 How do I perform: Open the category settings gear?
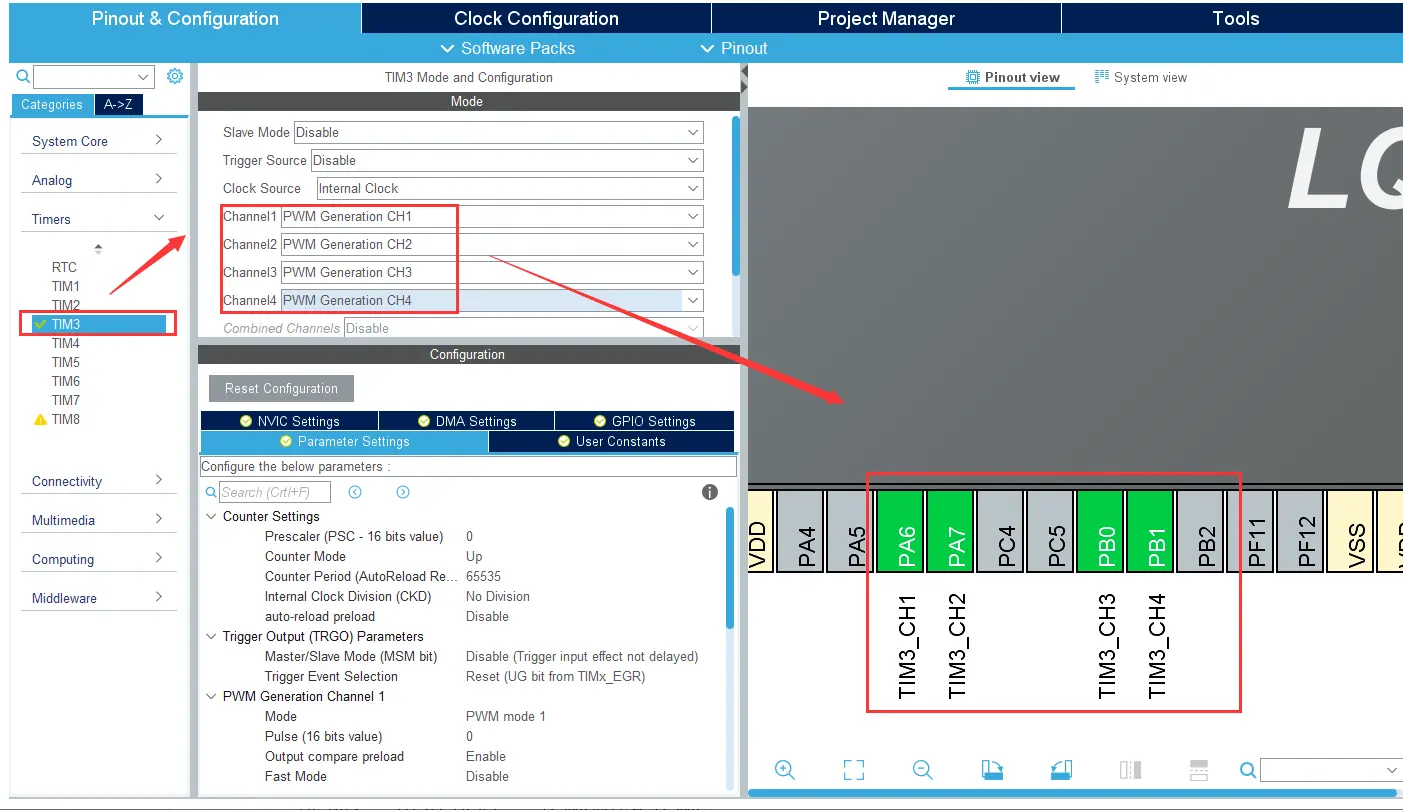pos(175,76)
